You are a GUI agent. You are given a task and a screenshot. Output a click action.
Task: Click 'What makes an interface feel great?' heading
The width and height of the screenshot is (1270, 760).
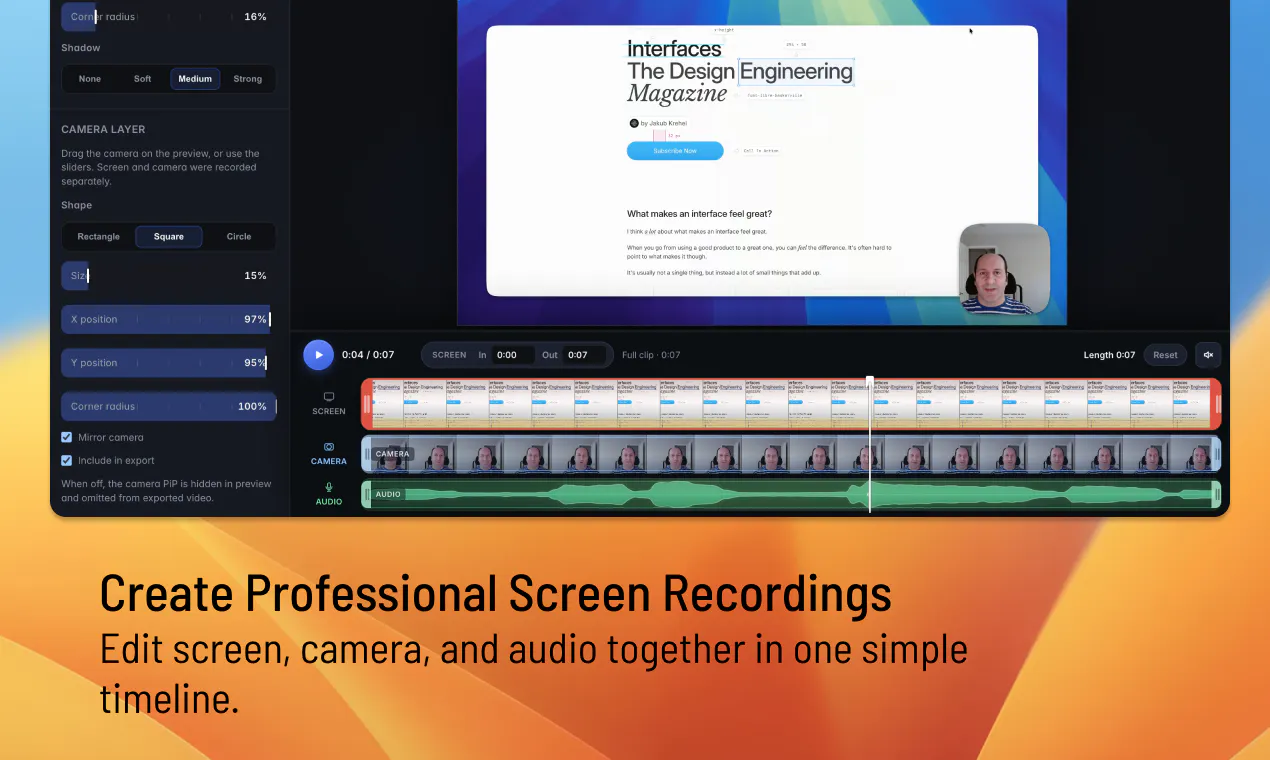pos(699,214)
